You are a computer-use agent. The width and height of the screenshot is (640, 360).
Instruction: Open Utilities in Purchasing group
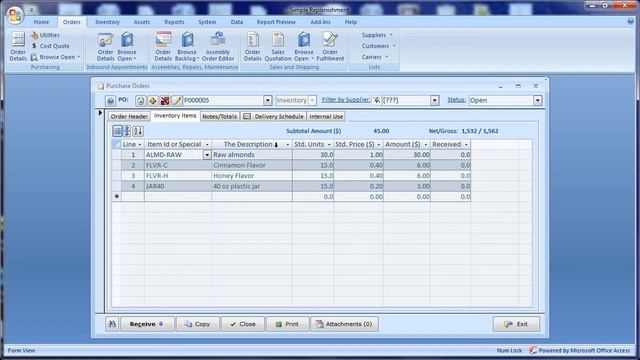(x=46, y=36)
